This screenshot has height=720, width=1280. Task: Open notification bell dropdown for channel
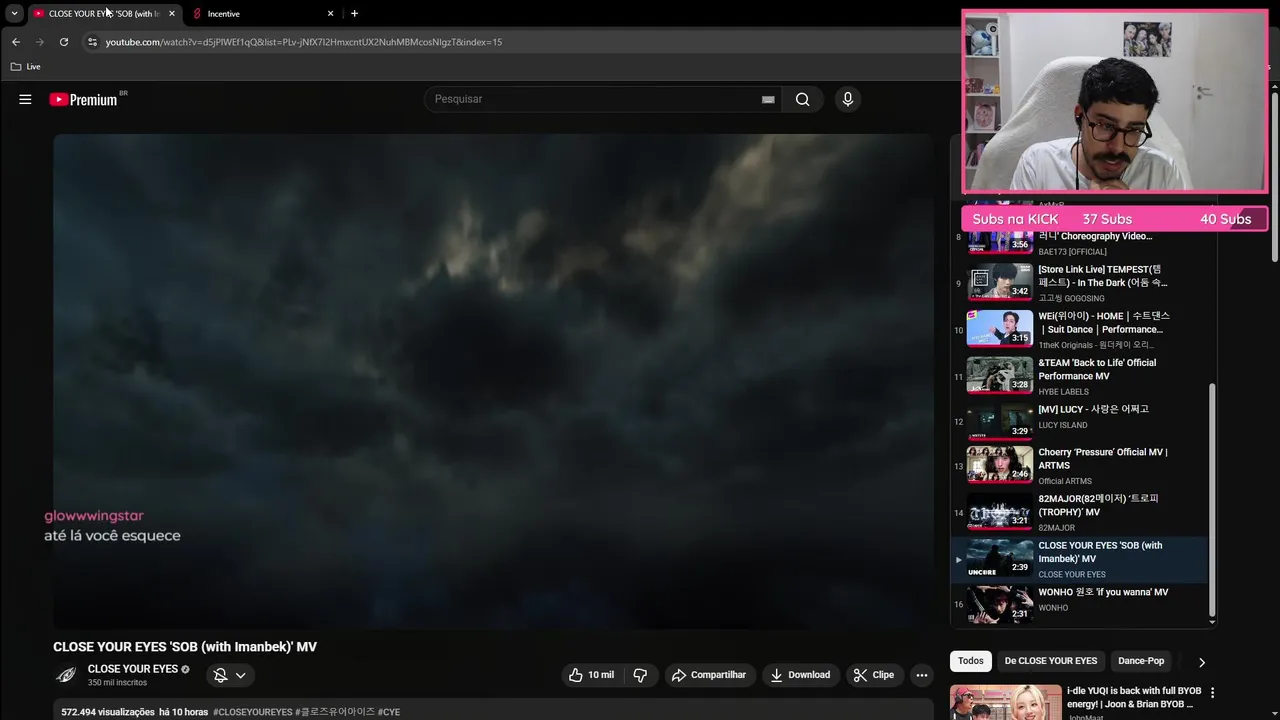(x=230, y=675)
